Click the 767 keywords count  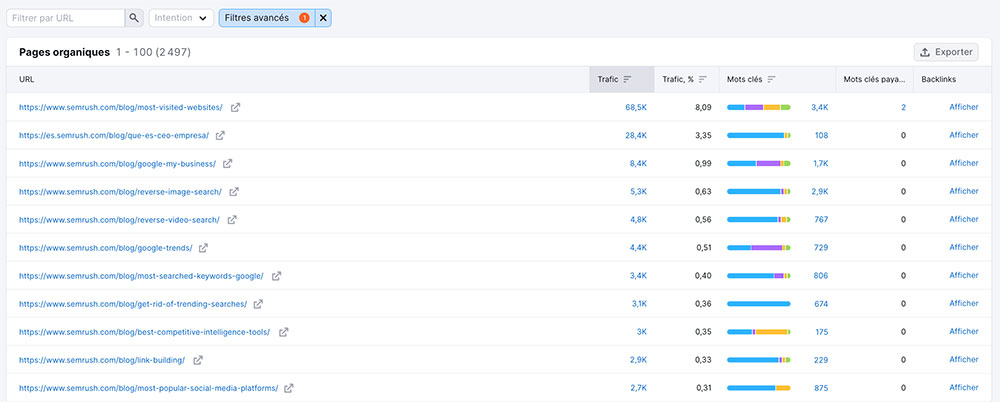click(821, 220)
